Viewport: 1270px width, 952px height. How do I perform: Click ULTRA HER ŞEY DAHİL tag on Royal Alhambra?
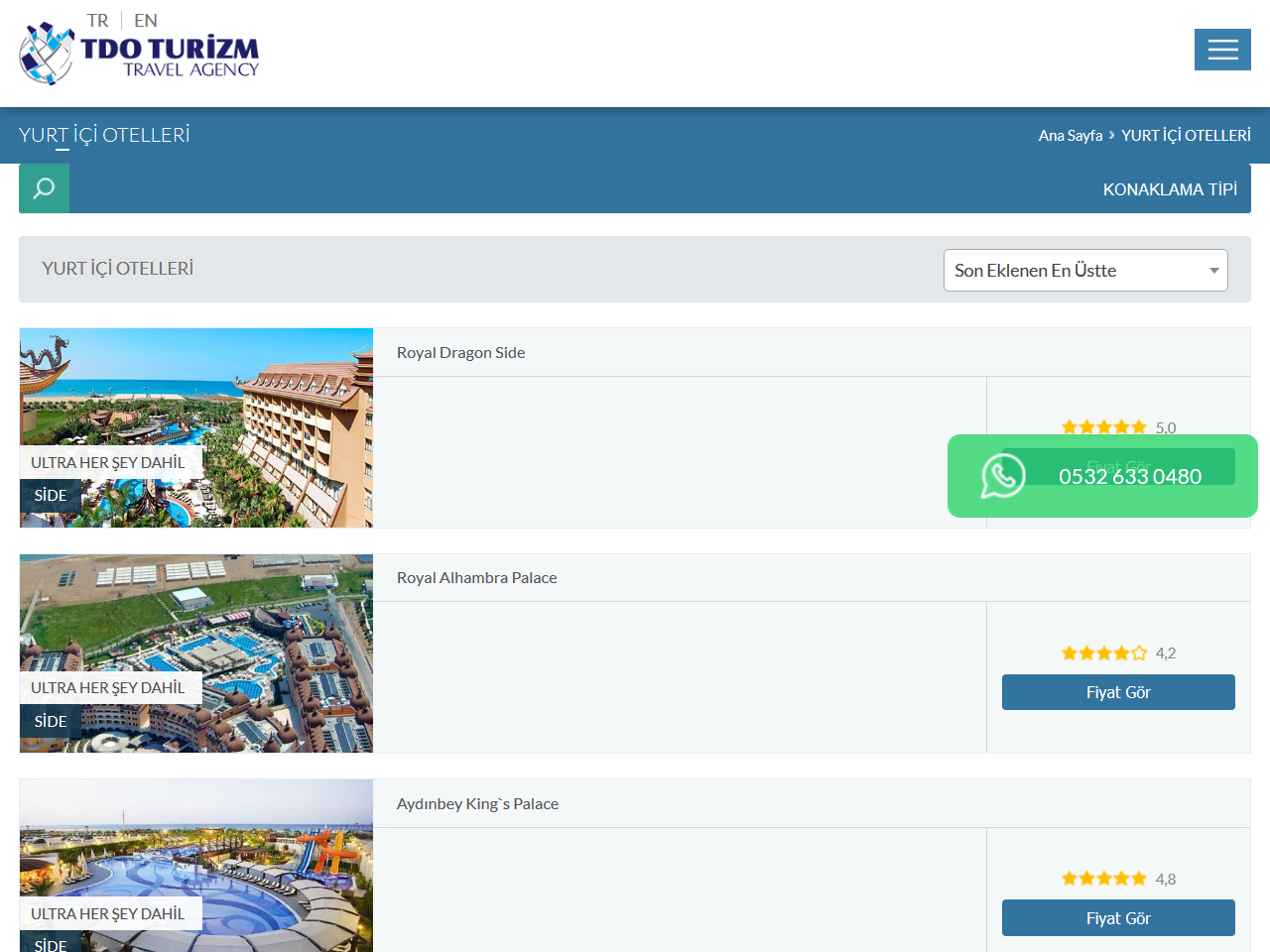111,687
